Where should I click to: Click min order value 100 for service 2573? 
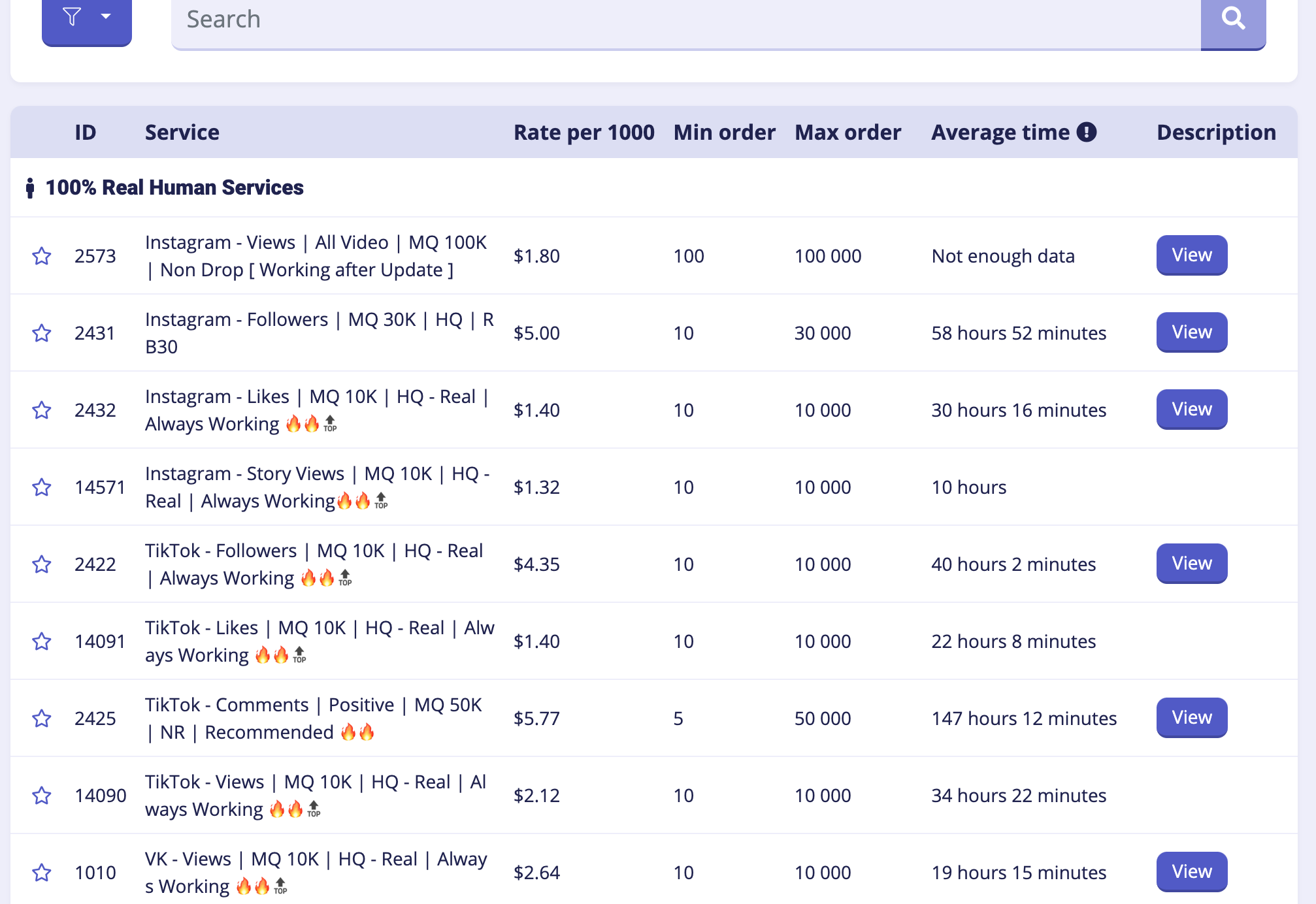coord(689,256)
